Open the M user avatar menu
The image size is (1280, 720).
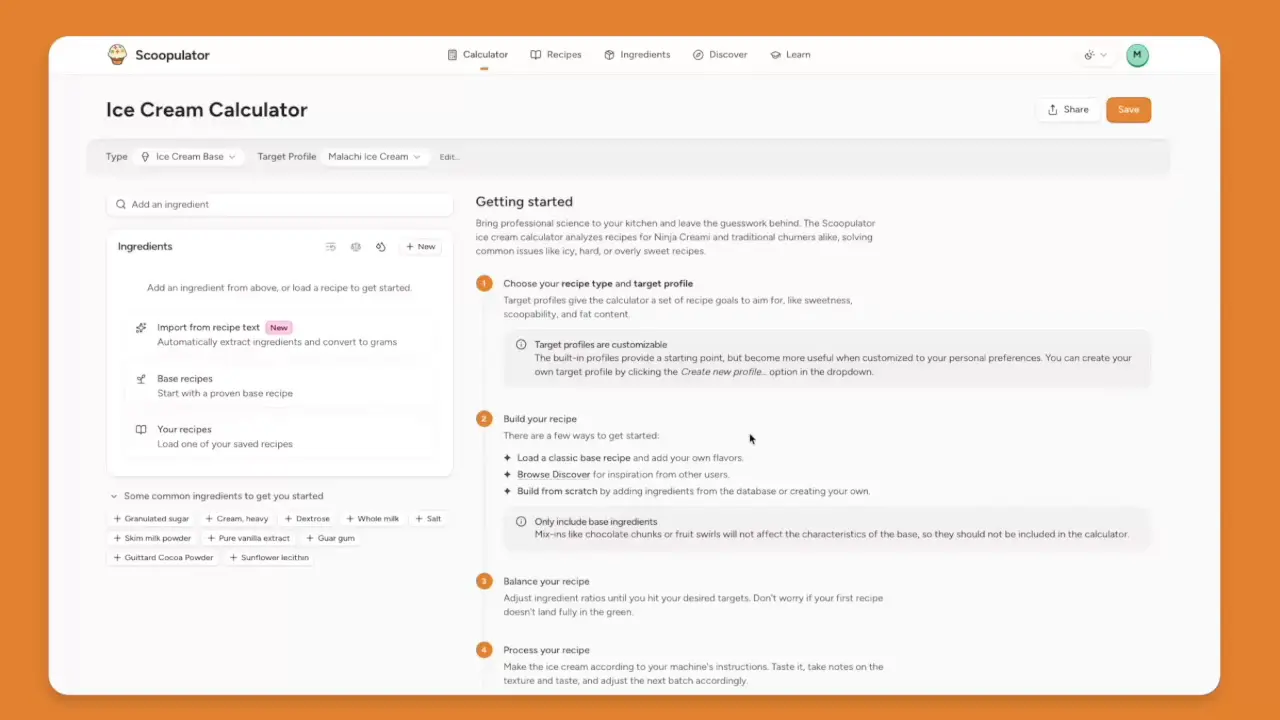pos(1137,55)
